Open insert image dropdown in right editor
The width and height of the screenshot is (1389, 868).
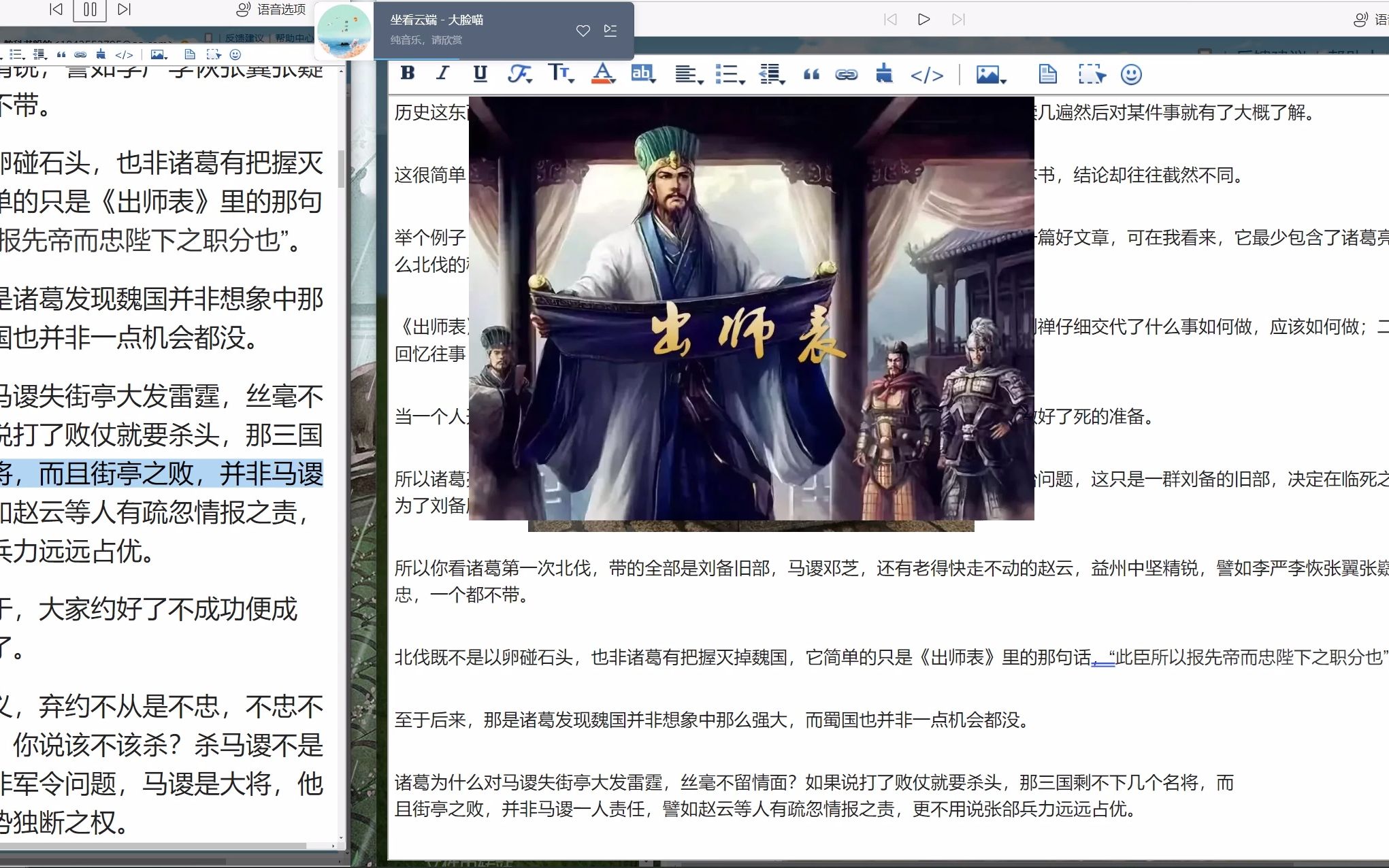(x=991, y=75)
